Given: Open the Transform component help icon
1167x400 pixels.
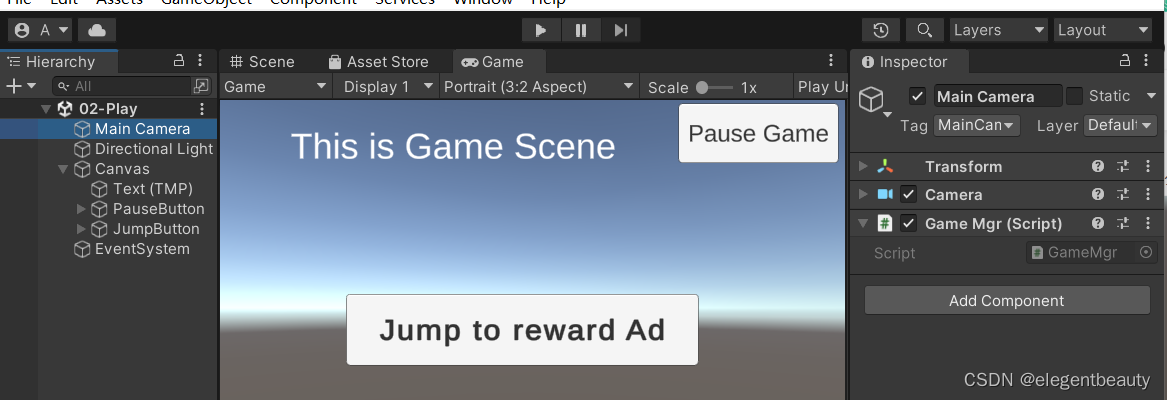Looking at the screenshot, I should 1098,166.
